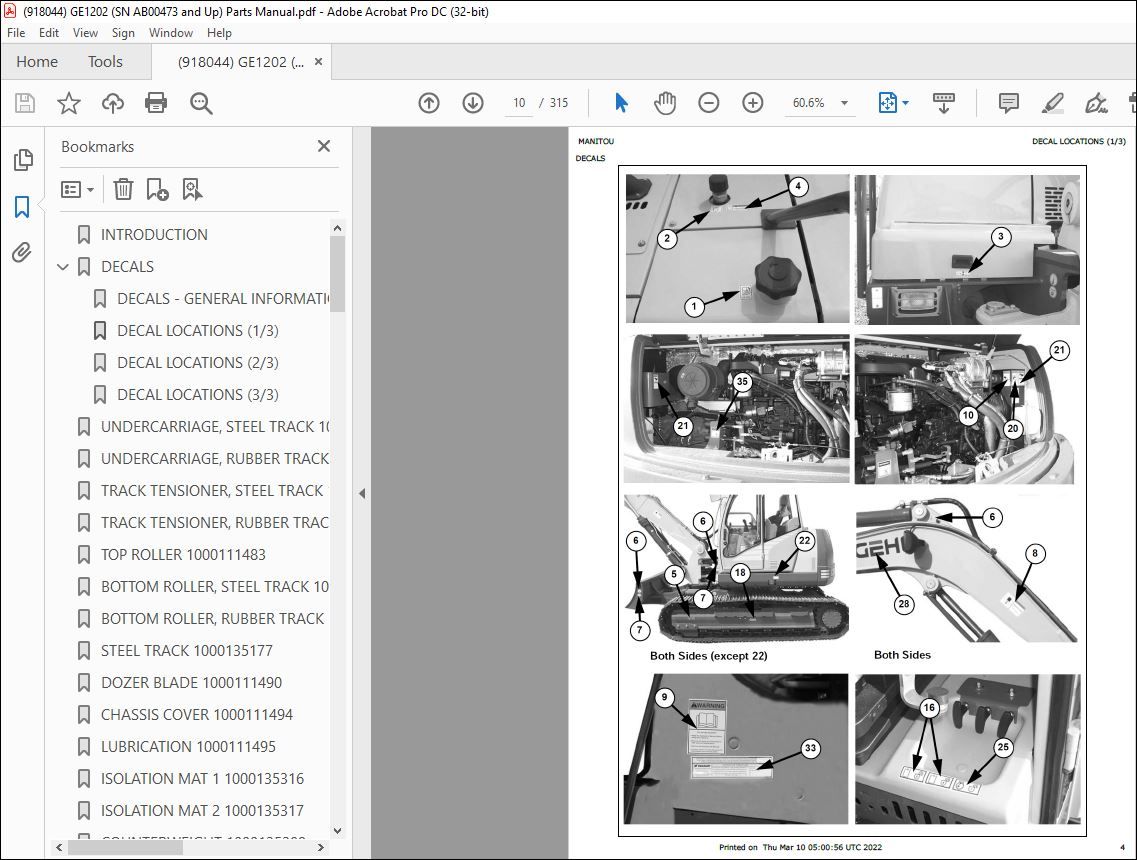1137x860 pixels.
Task: Close the Bookmarks panel
Action: pos(323,146)
